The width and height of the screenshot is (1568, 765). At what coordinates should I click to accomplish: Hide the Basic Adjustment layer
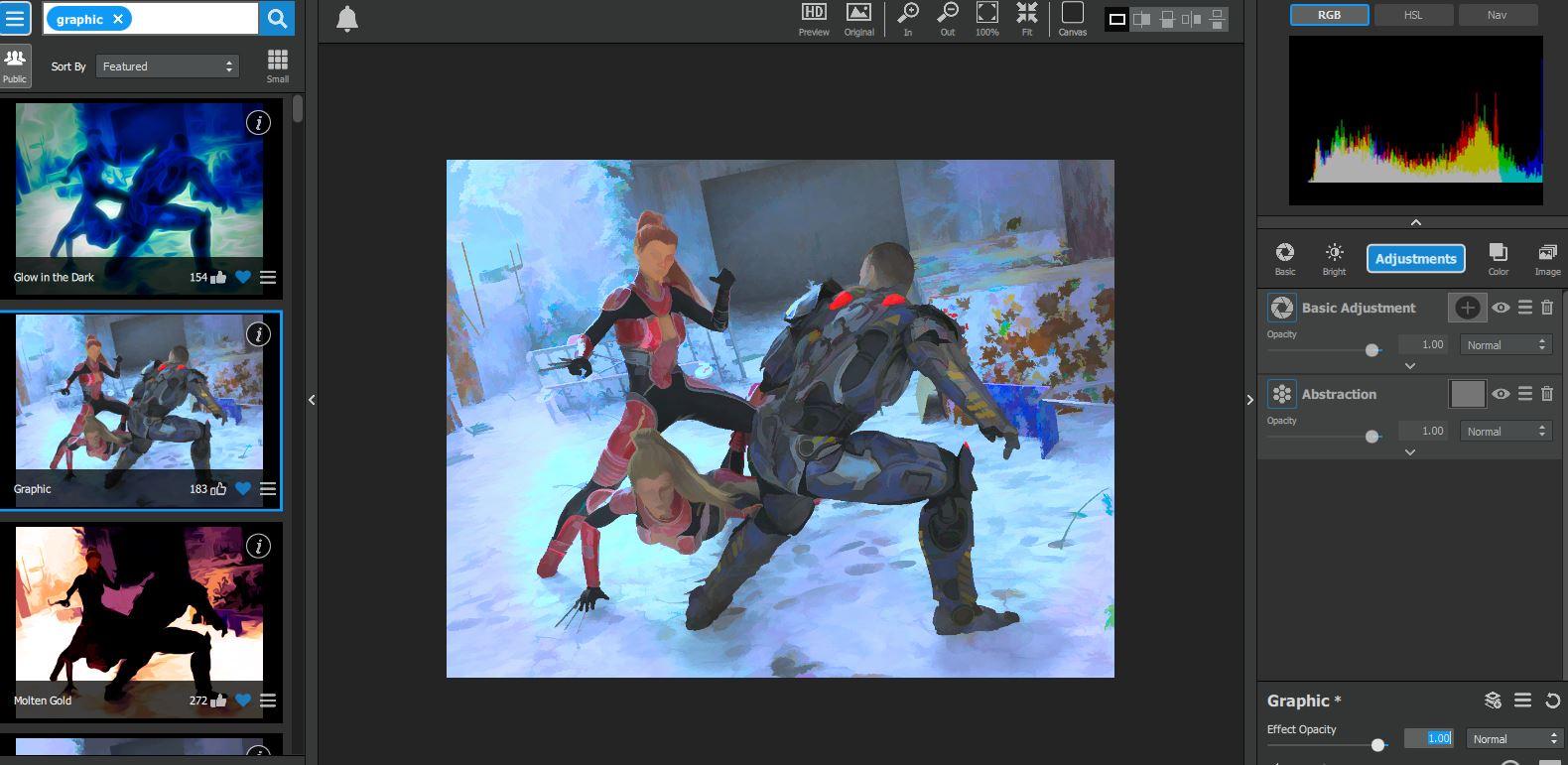coord(1501,308)
